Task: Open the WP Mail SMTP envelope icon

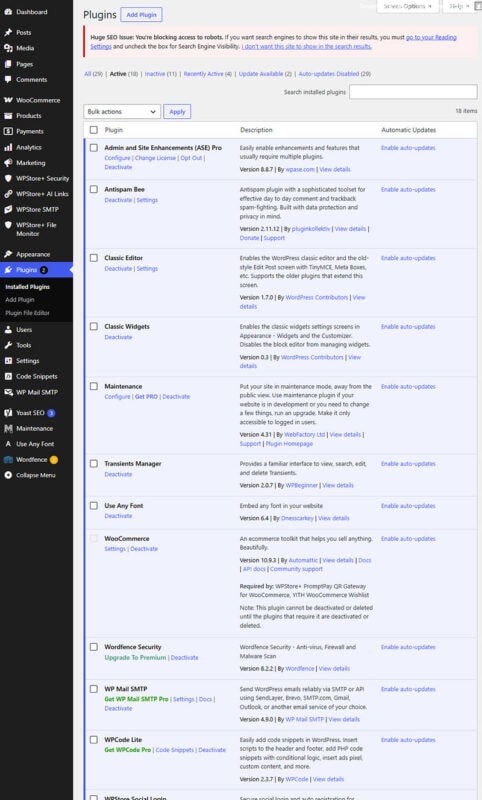Action: (8, 392)
